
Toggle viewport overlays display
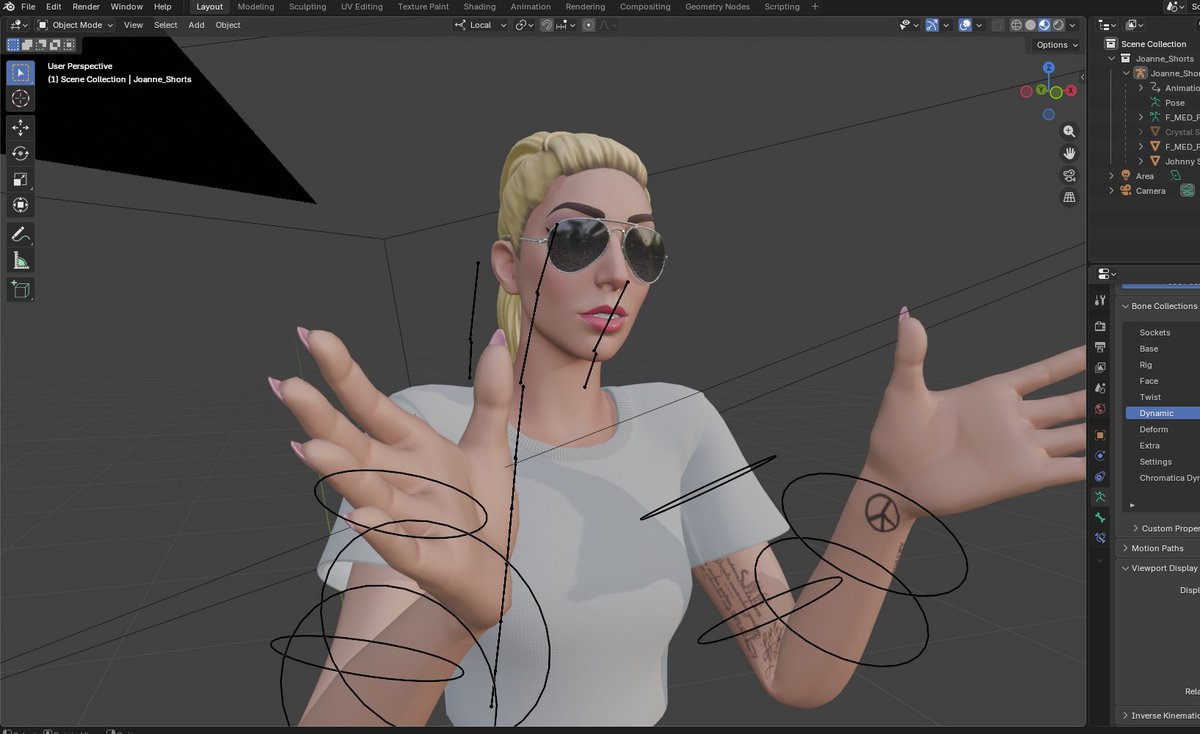964,25
